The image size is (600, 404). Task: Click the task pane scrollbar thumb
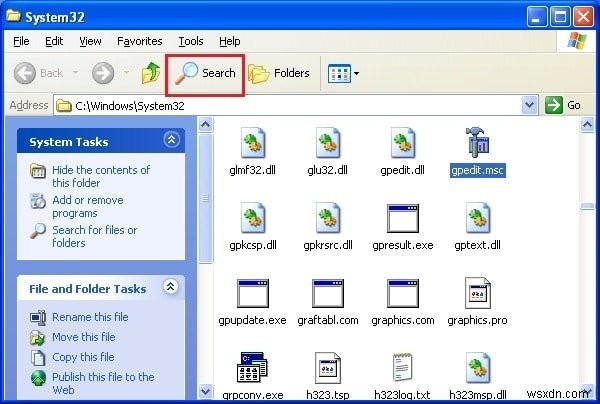pyautogui.click(x=205, y=198)
